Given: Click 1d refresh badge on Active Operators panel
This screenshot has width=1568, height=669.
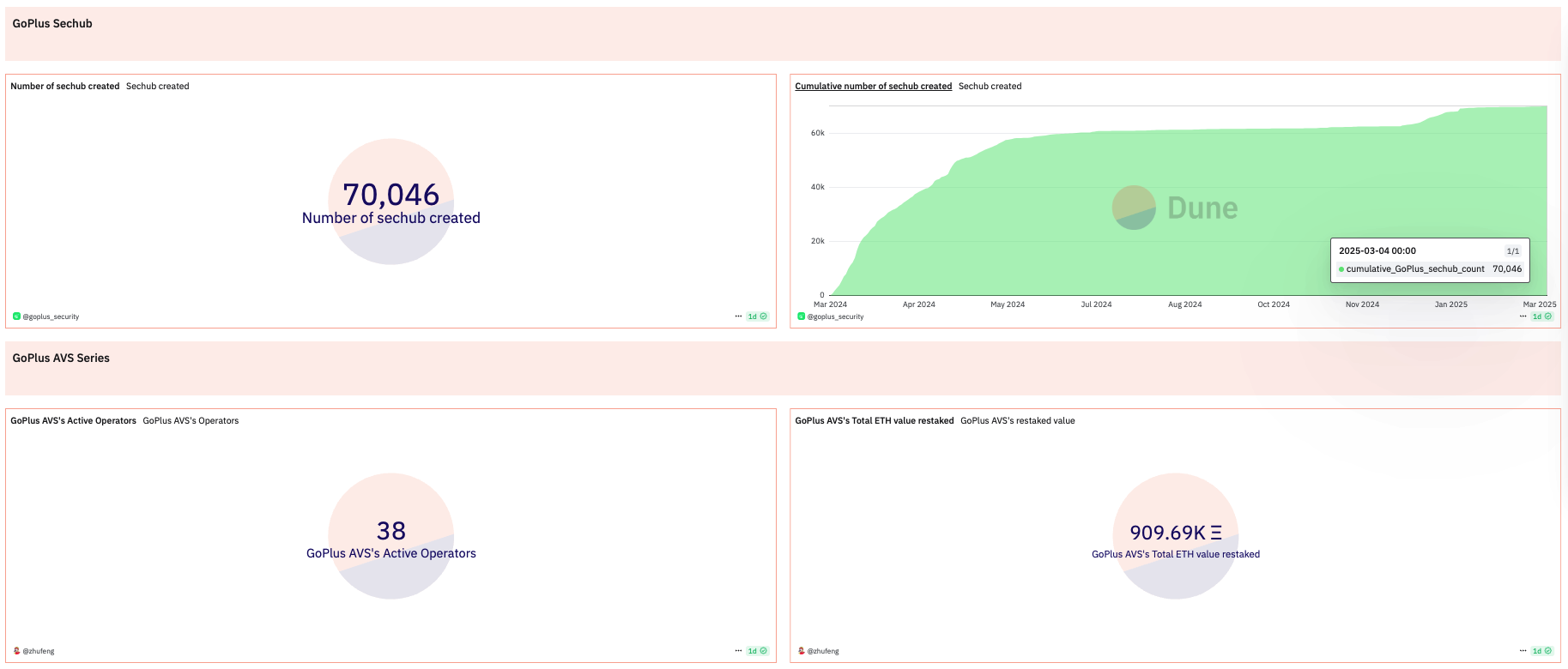Looking at the screenshot, I should tap(757, 651).
